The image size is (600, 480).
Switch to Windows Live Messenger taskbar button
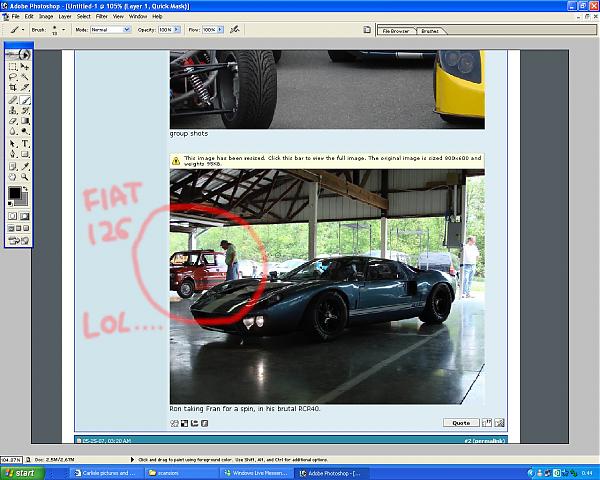pos(256,473)
